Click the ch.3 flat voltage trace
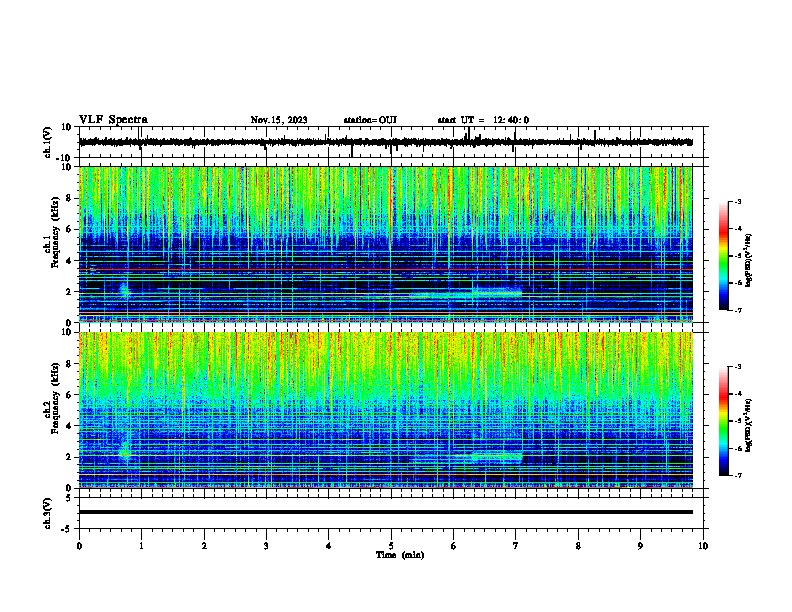Image resolution: width=792 pixels, height=612 pixels. coord(385,512)
